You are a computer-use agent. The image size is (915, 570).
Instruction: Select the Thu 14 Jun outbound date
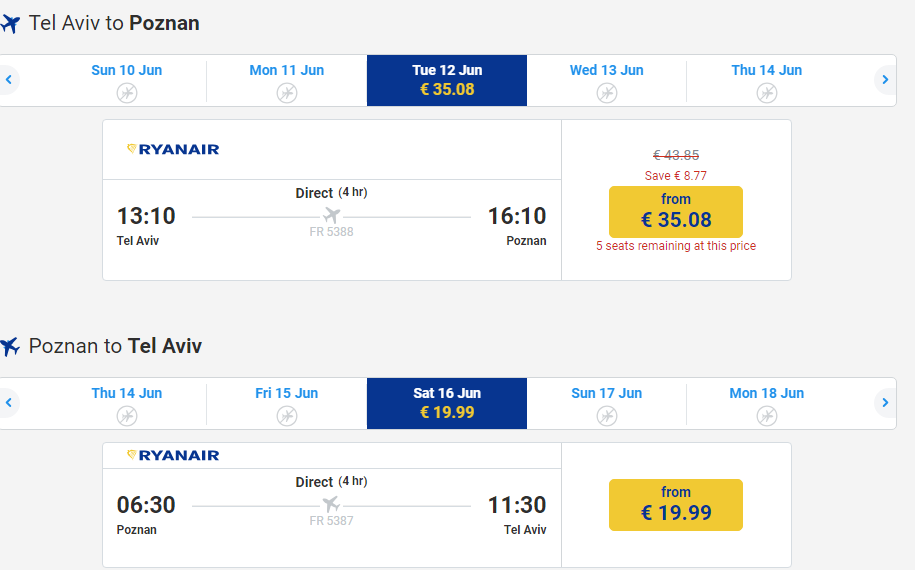coord(767,81)
